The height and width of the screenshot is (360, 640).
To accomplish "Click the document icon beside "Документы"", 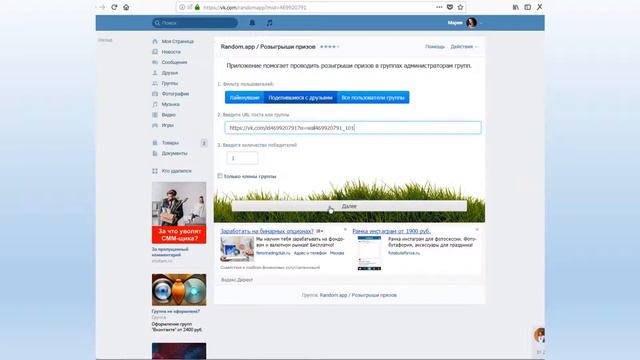I will (155, 153).
